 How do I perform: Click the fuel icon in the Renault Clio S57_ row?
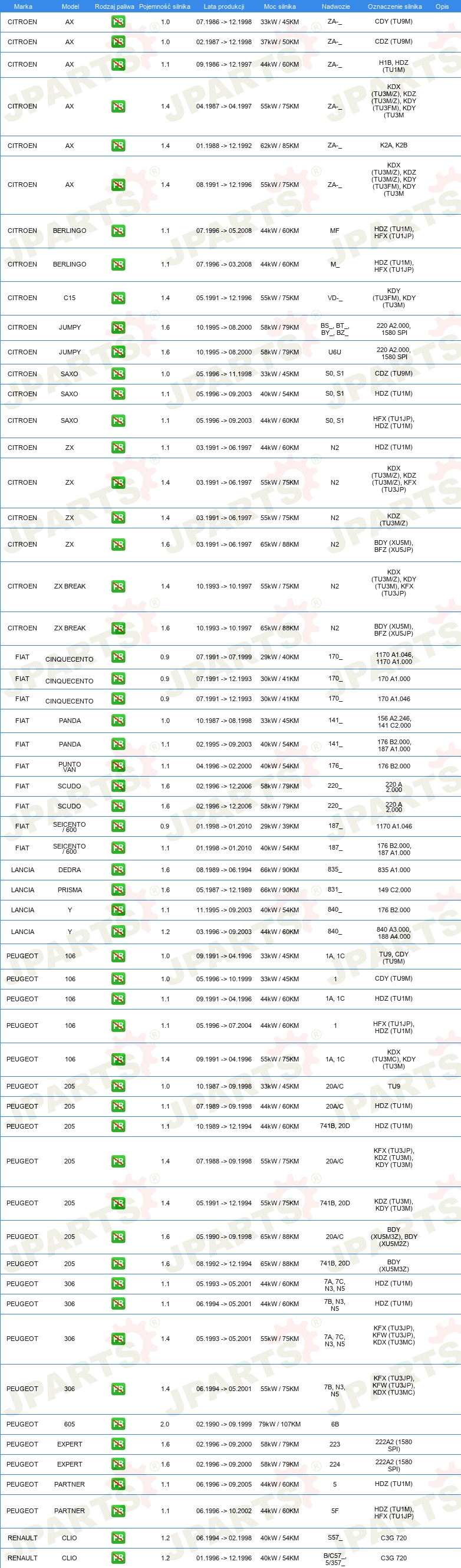118,1539
